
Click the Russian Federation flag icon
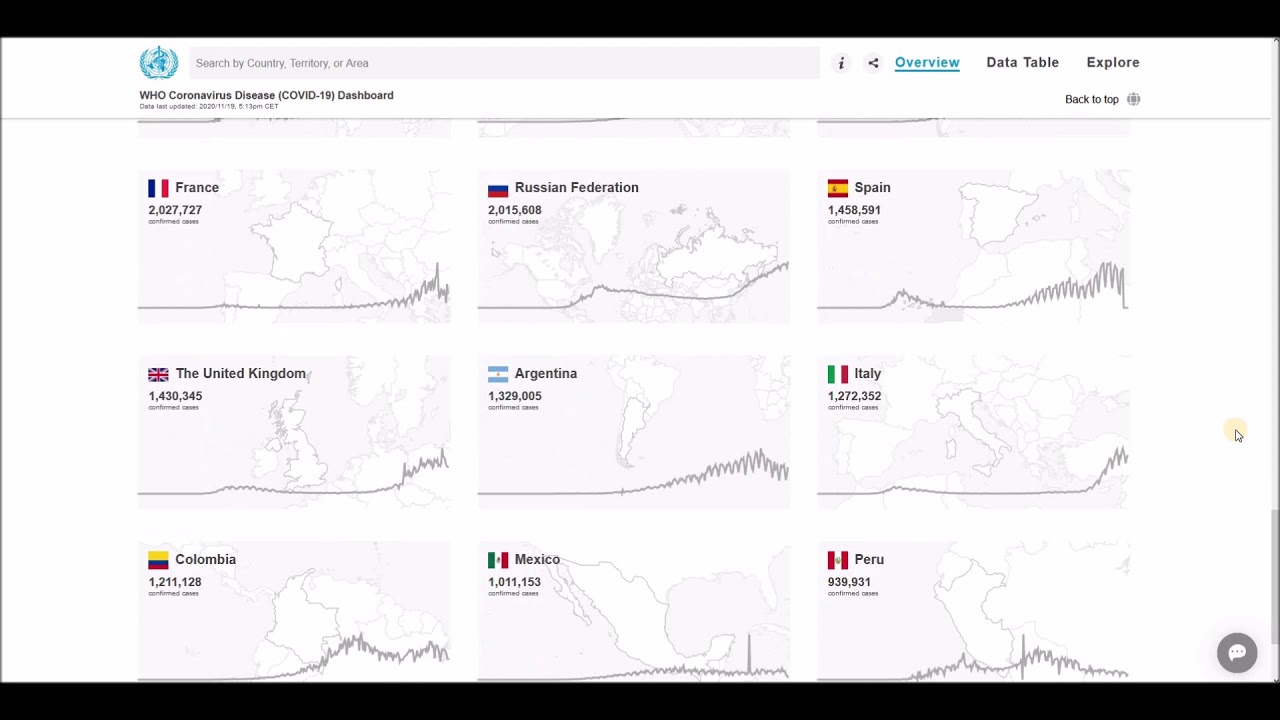498,188
